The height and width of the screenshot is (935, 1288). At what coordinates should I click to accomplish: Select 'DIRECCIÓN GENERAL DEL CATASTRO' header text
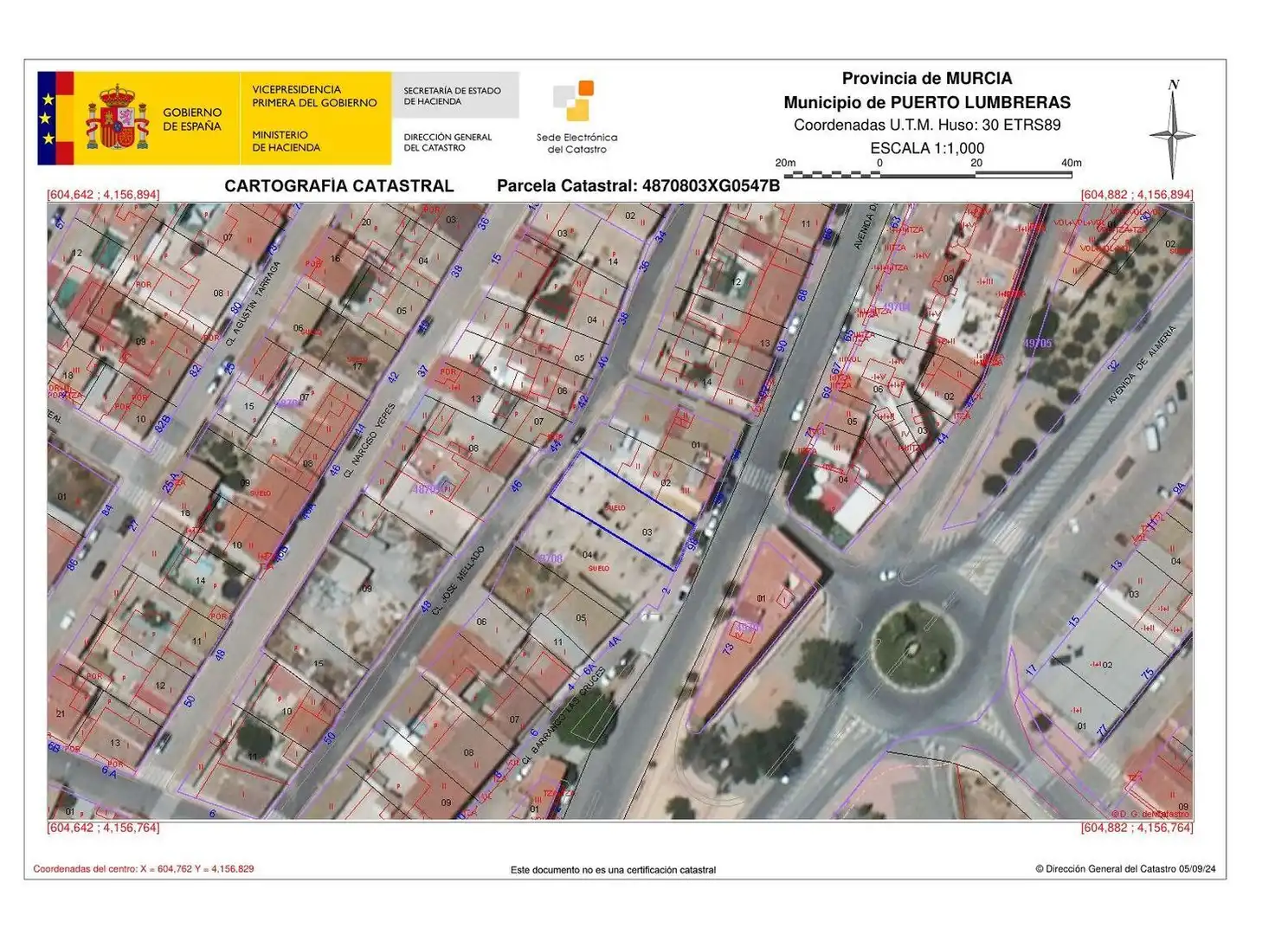pyautogui.click(x=448, y=142)
